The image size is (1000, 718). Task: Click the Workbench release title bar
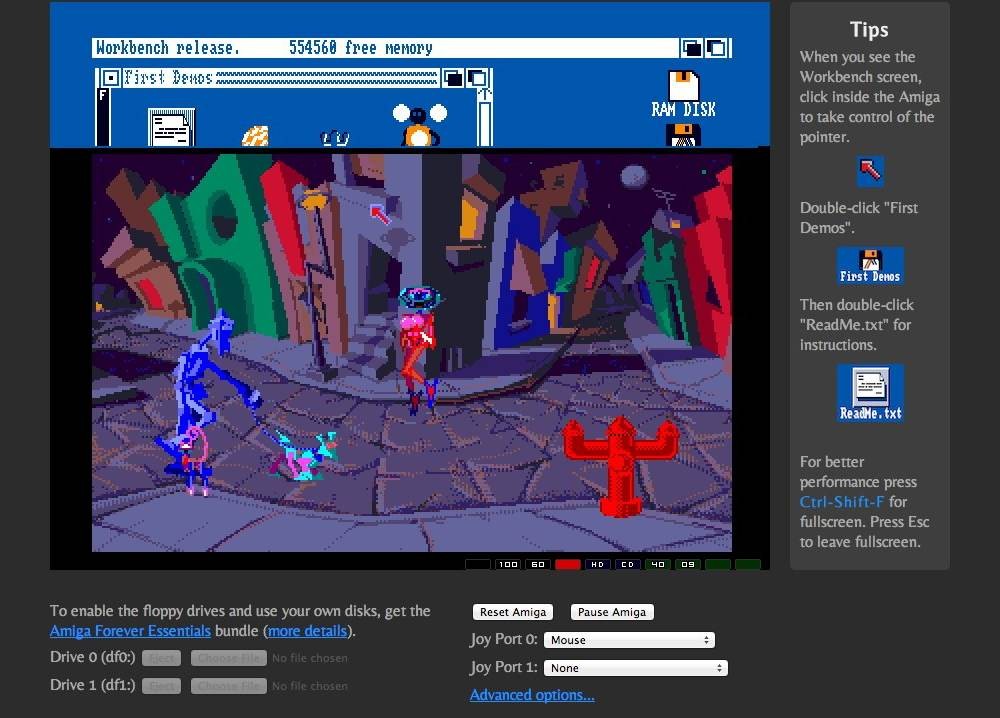pos(385,48)
